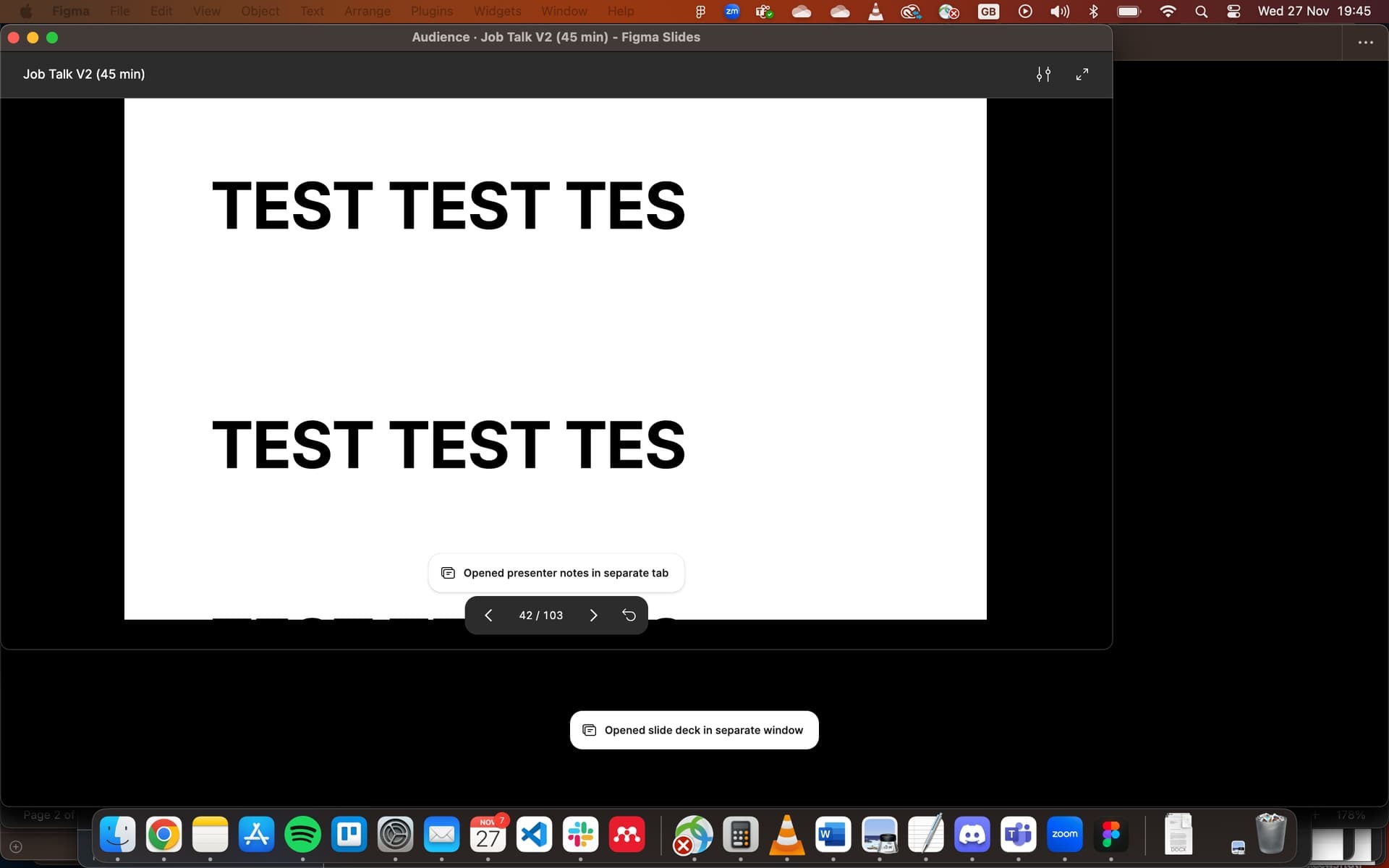Open Notes from the Dock
Screen dimensions: 1389x868
click(x=211, y=835)
